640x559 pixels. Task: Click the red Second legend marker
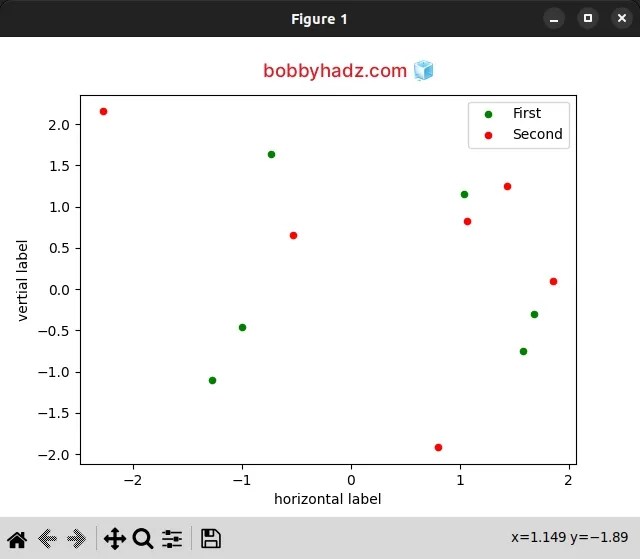[x=488, y=135]
